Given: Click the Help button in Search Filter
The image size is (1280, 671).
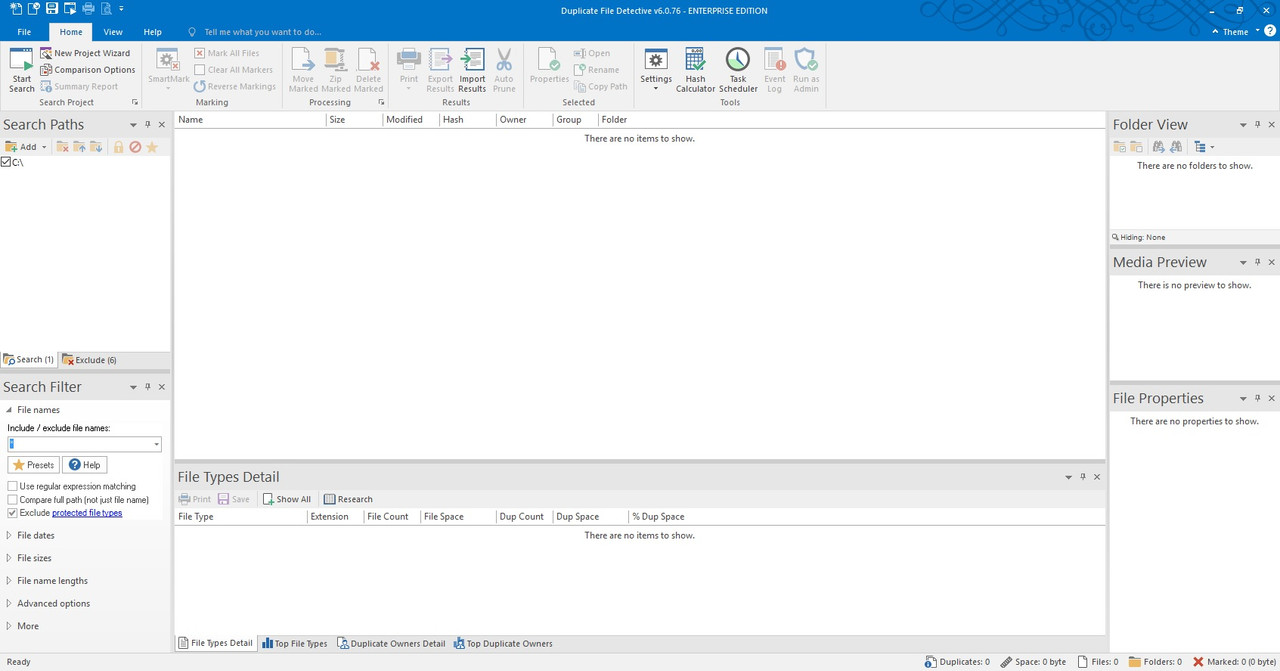Looking at the screenshot, I should pyautogui.click(x=84, y=465).
